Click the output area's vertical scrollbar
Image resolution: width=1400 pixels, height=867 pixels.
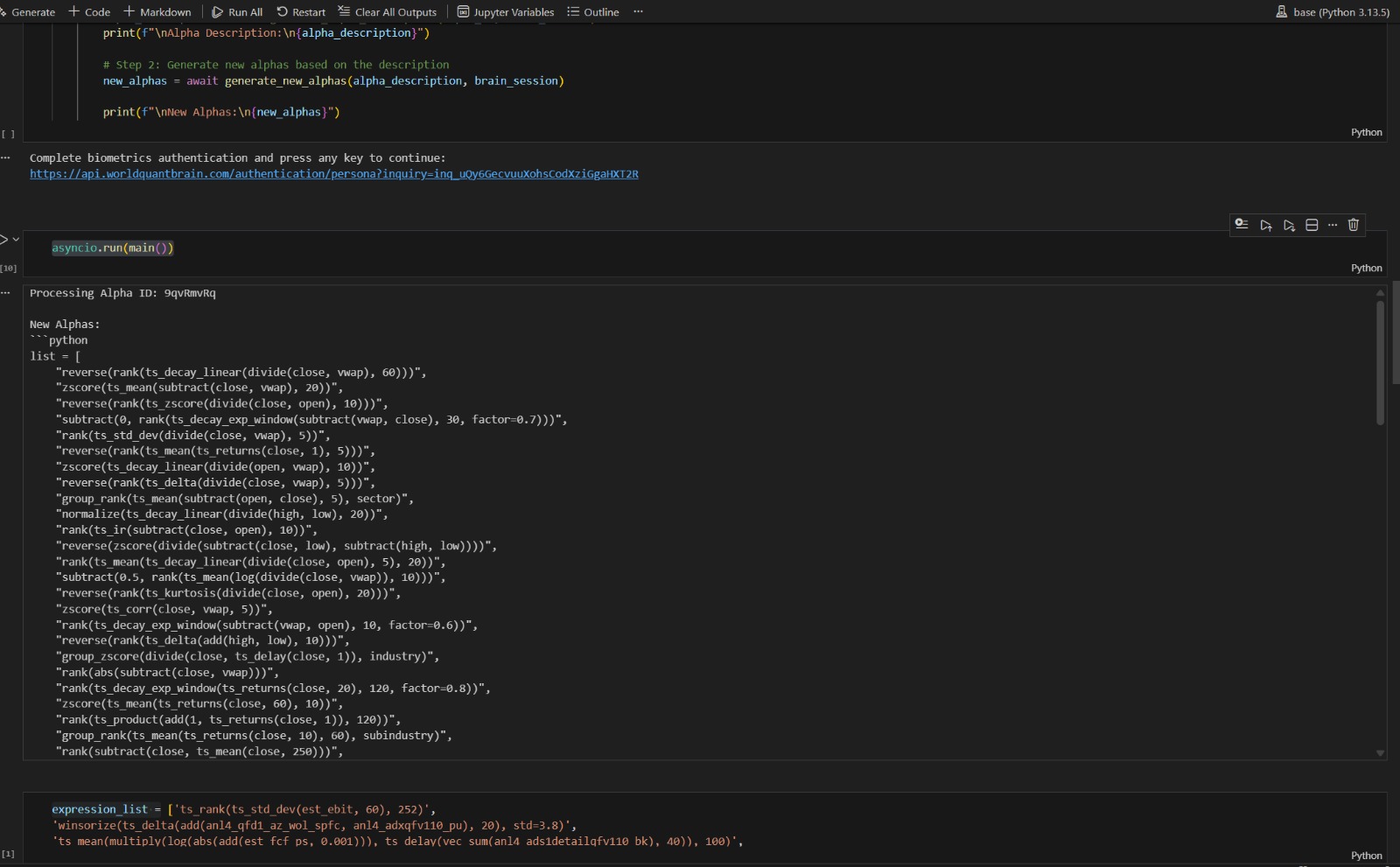[1380, 363]
